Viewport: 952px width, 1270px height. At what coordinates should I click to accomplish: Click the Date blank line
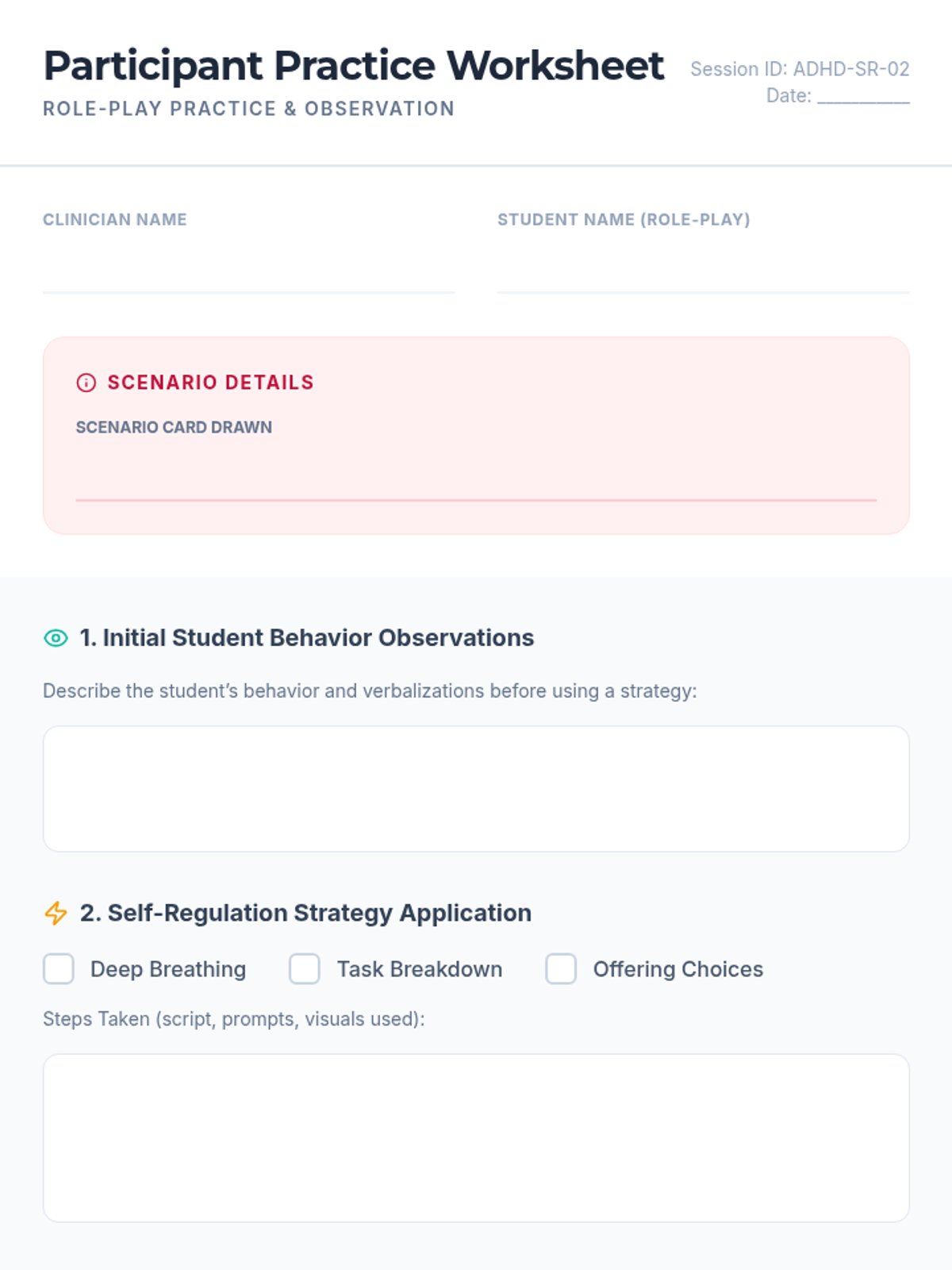tap(863, 96)
